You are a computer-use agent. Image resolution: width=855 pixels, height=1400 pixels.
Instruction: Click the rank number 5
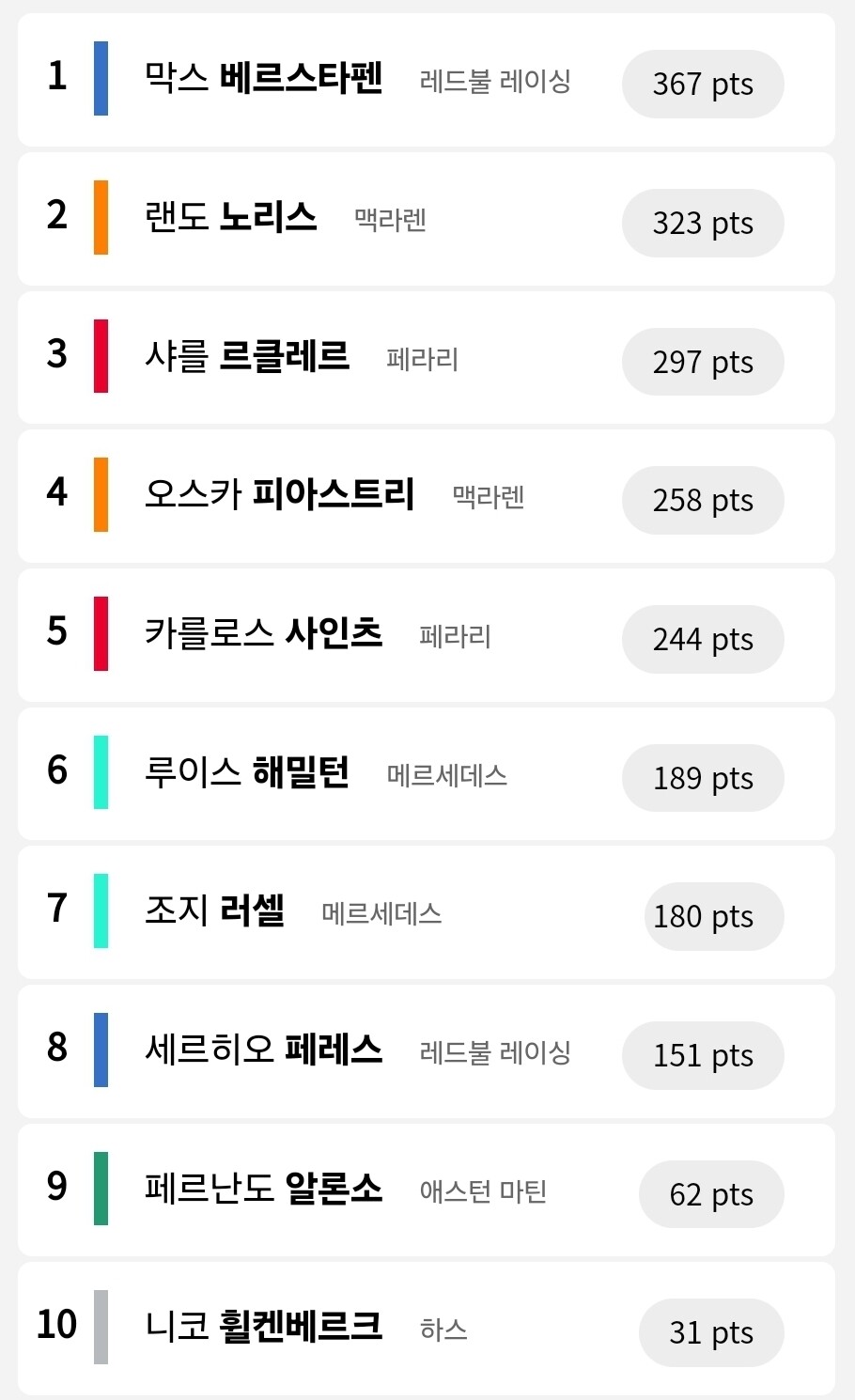coord(57,631)
